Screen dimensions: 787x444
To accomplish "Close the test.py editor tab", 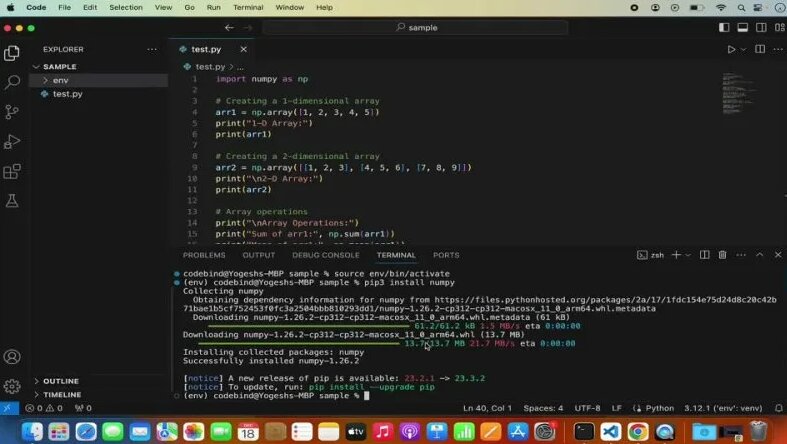I will [x=243, y=49].
